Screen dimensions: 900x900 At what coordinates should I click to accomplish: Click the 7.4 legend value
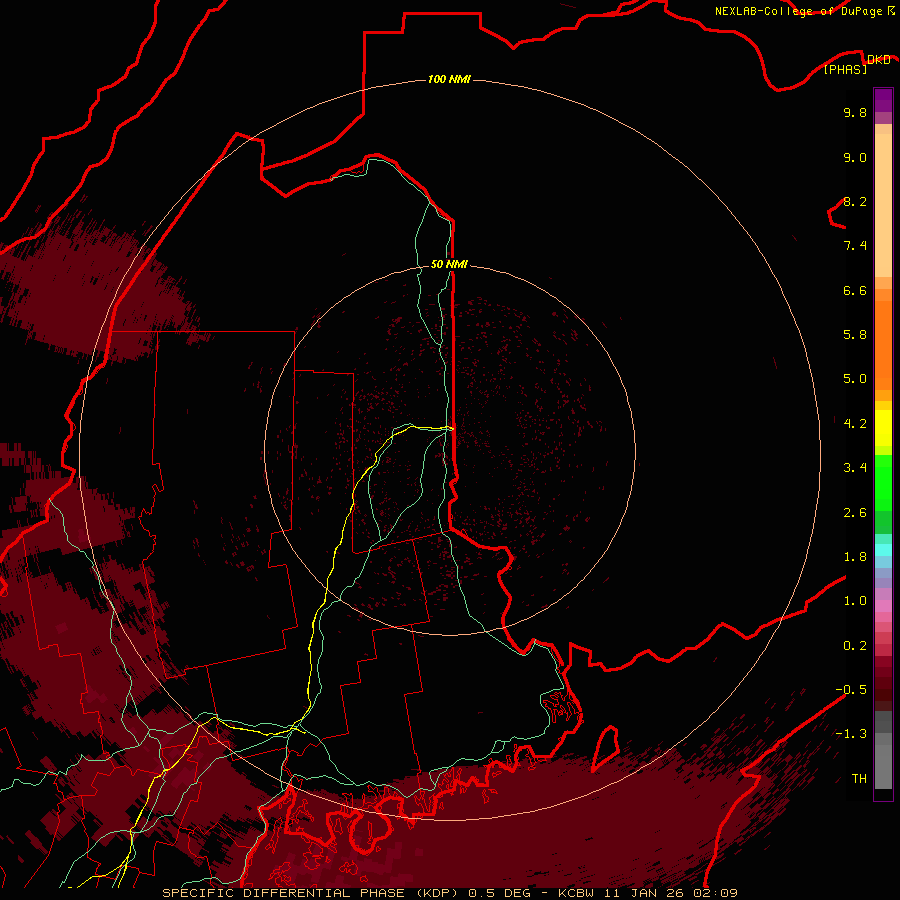tap(855, 246)
